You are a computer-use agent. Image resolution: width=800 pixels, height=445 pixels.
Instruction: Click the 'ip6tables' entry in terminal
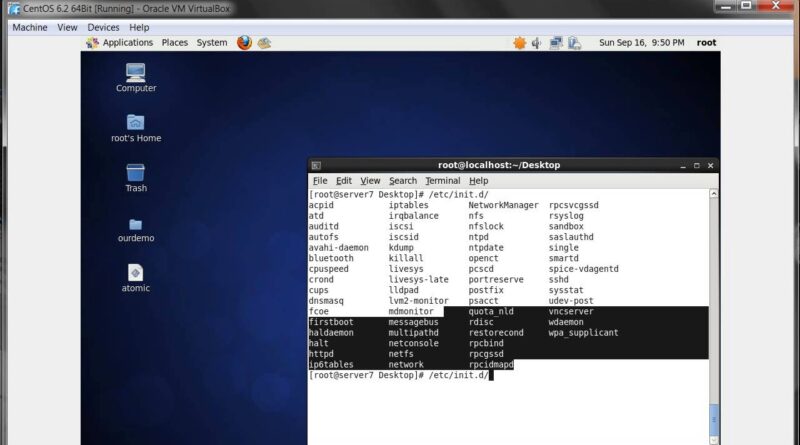[x=331, y=364]
